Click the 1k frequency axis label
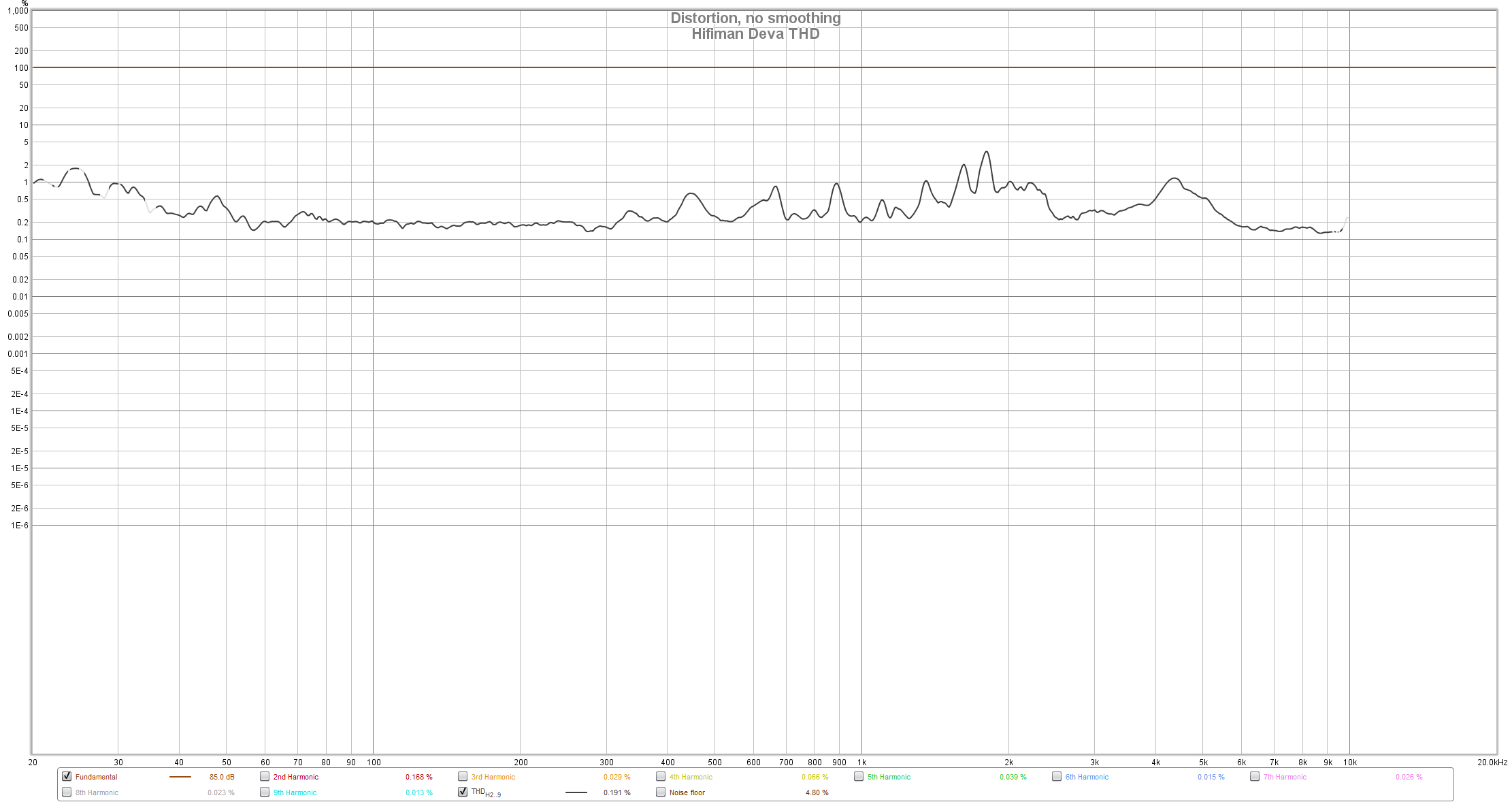The image size is (1512, 802). (x=861, y=763)
